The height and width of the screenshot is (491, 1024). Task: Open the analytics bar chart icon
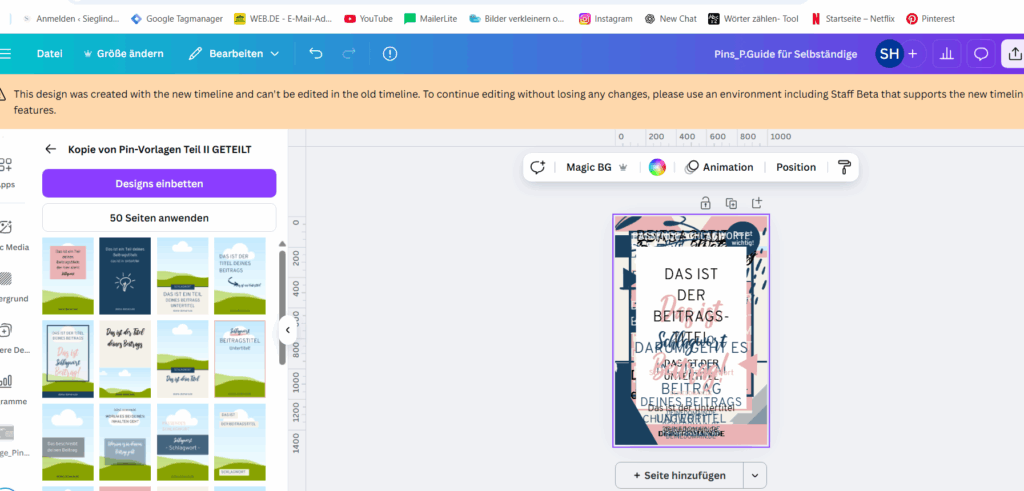pyautogui.click(x=947, y=54)
